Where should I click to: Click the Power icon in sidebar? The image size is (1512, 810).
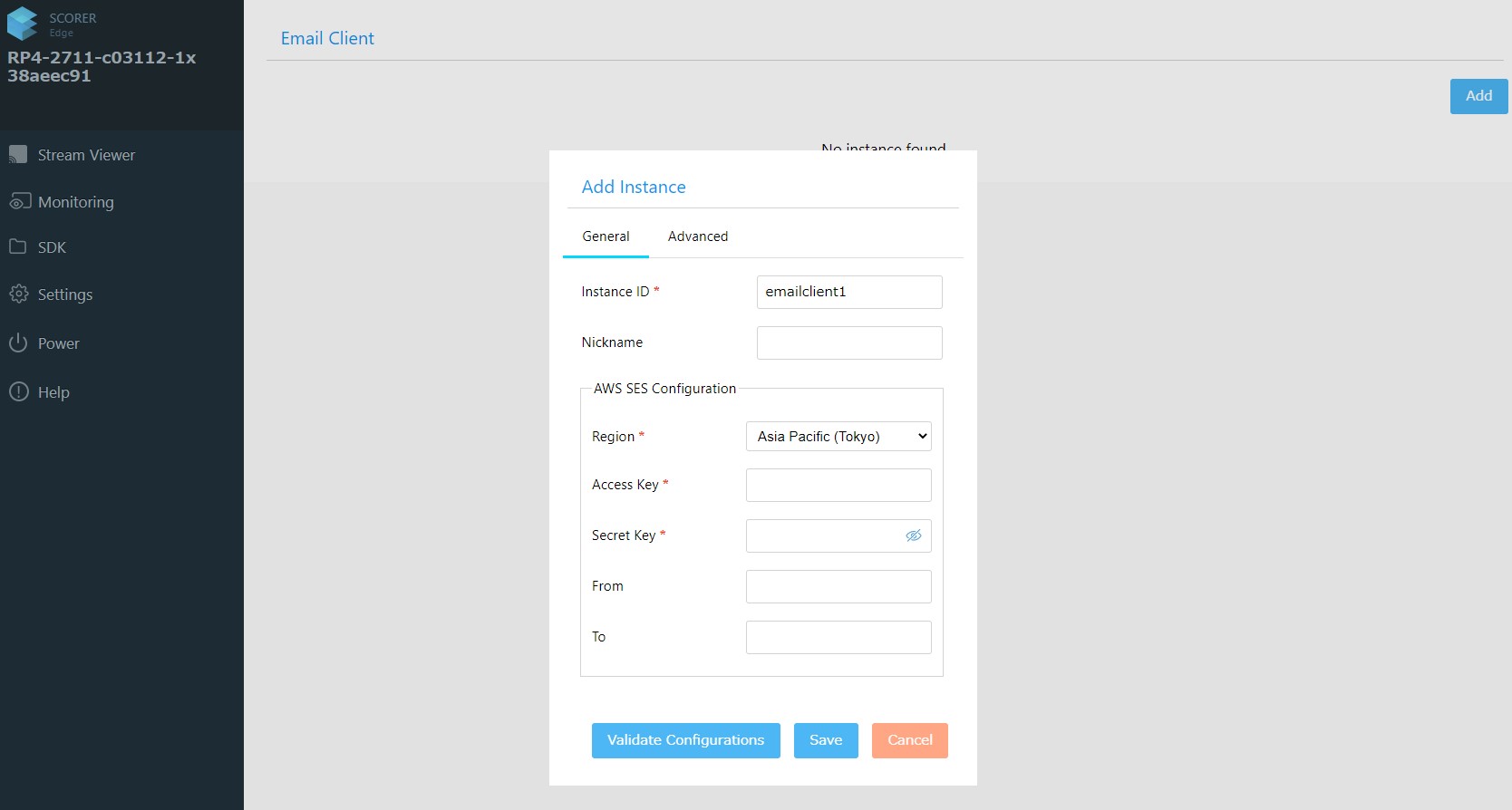(x=18, y=342)
